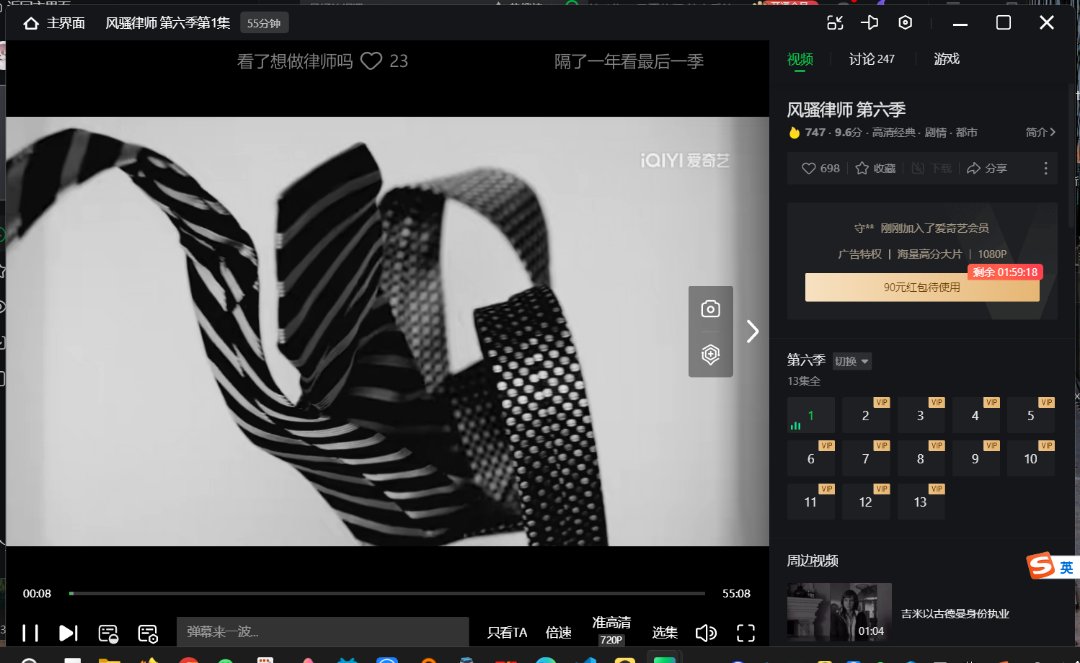Switch to the 讨论 tab
Viewport: 1080px width, 663px height.
click(x=871, y=59)
